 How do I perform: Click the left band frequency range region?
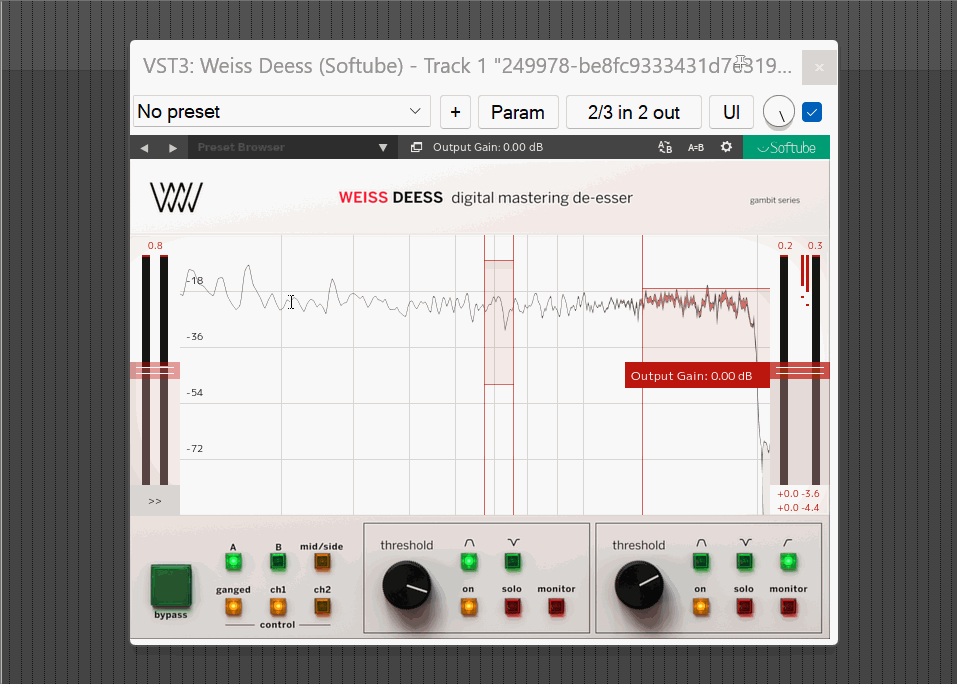coord(499,322)
